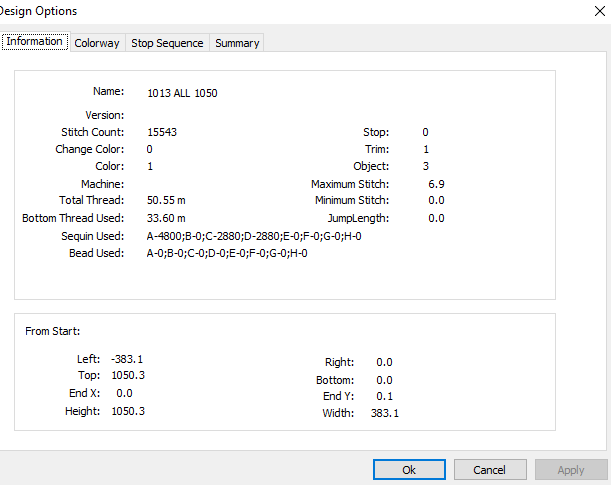Viewport: 611px width, 485px height.
Task: Click the Object value 3
Action: click(426, 166)
